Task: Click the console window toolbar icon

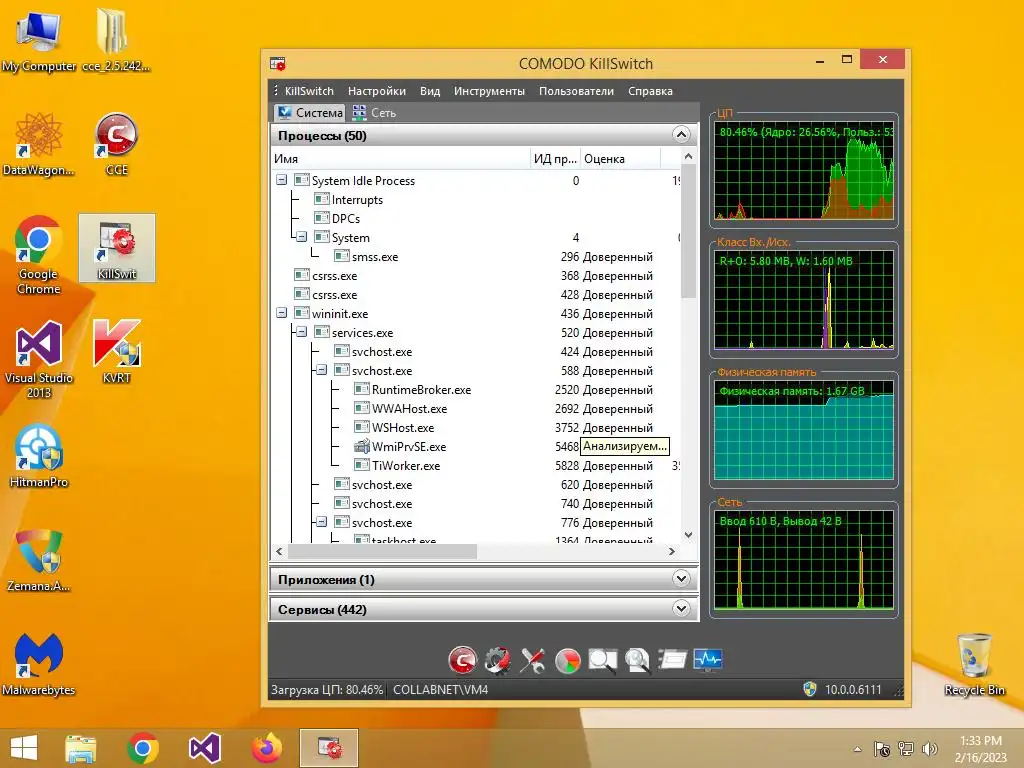Action: (x=672, y=660)
